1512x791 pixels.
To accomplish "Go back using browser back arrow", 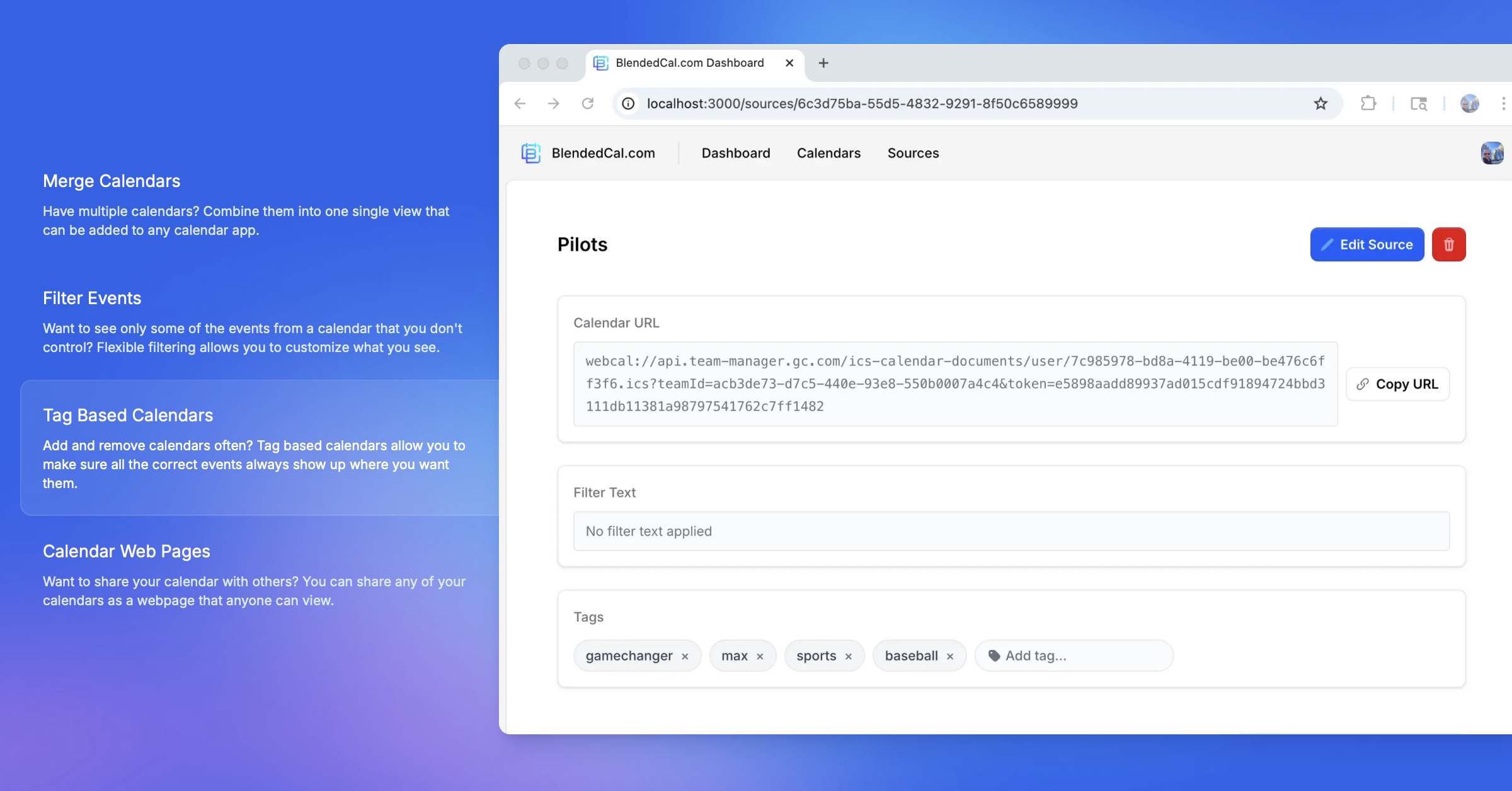I will 520,103.
